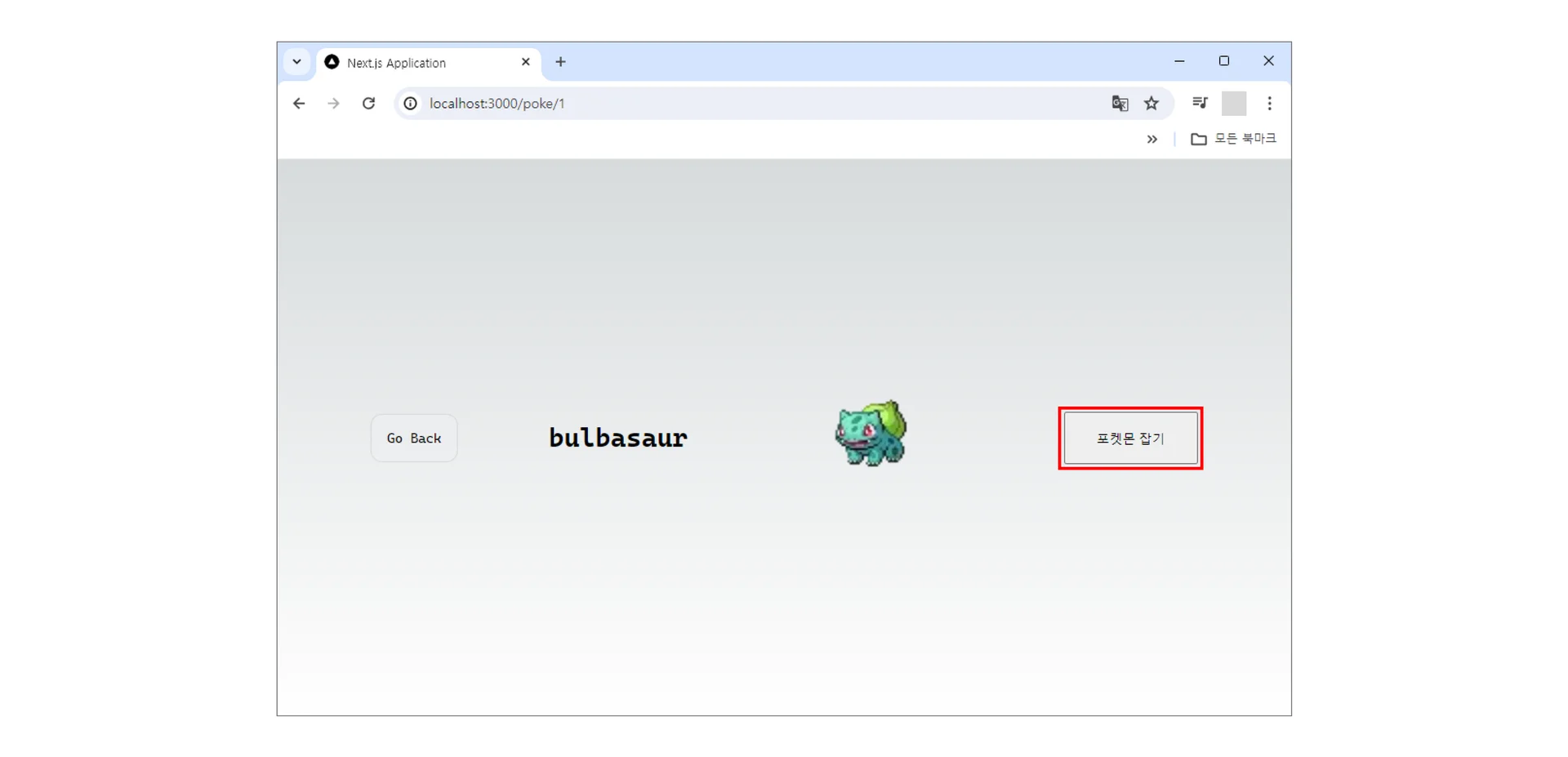Open the tab search dropdown
This screenshot has height=757, width=1568.
297,62
